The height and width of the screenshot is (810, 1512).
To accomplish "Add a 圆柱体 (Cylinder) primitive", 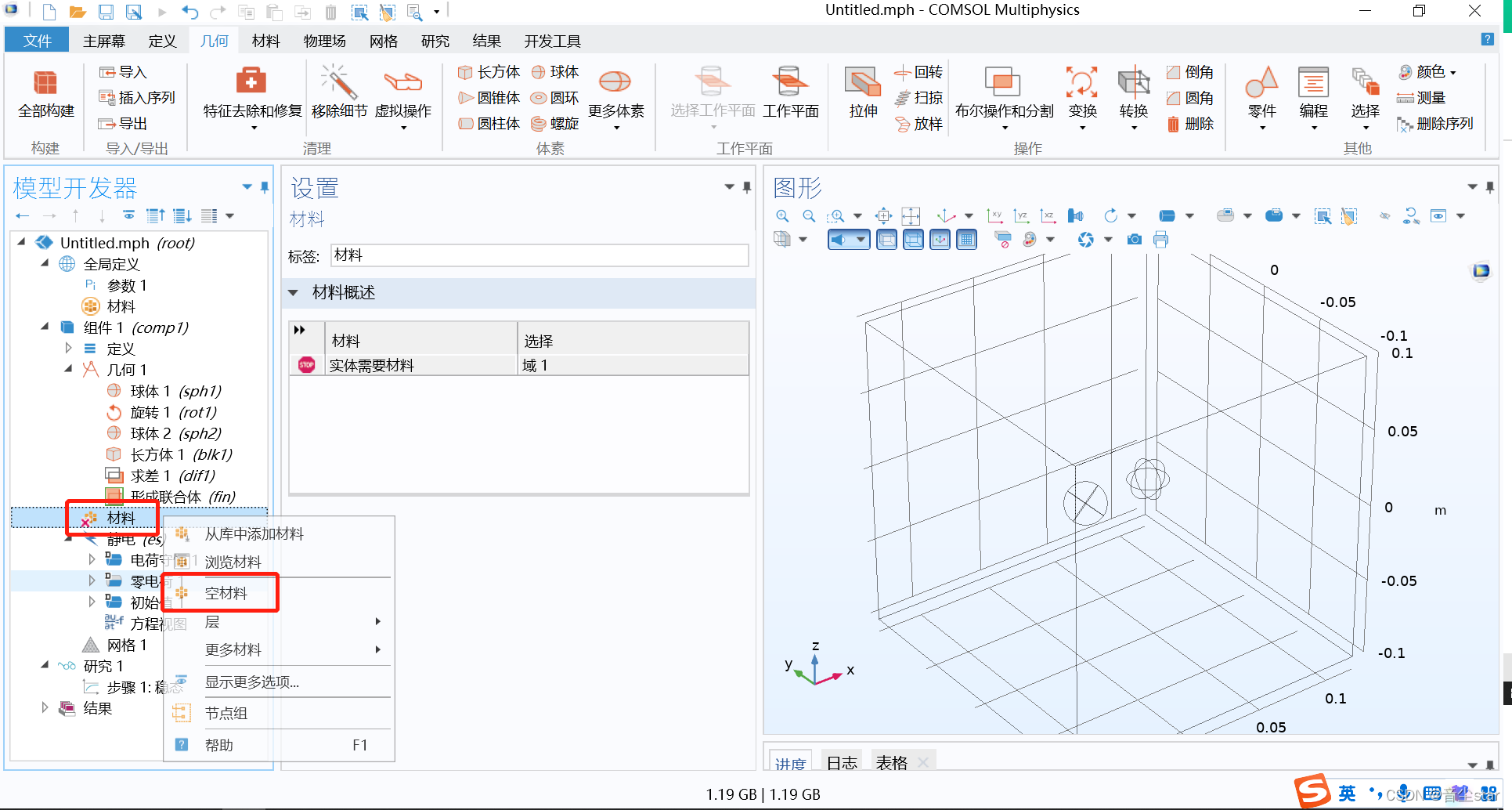I will [489, 124].
